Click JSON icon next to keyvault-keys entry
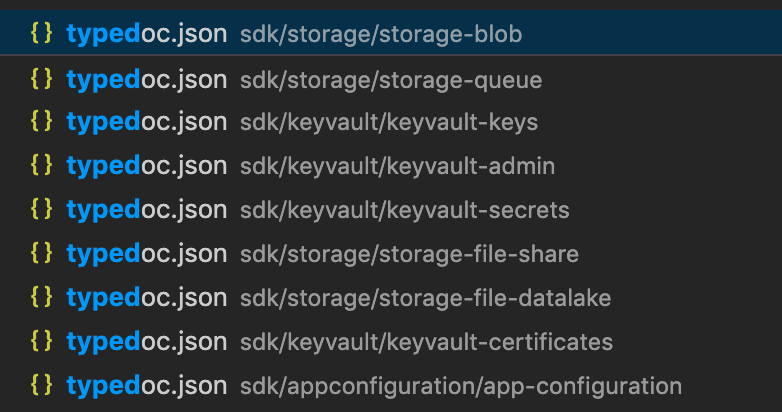Image resolution: width=782 pixels, height=412 pixels. click(x=41, y=121)
